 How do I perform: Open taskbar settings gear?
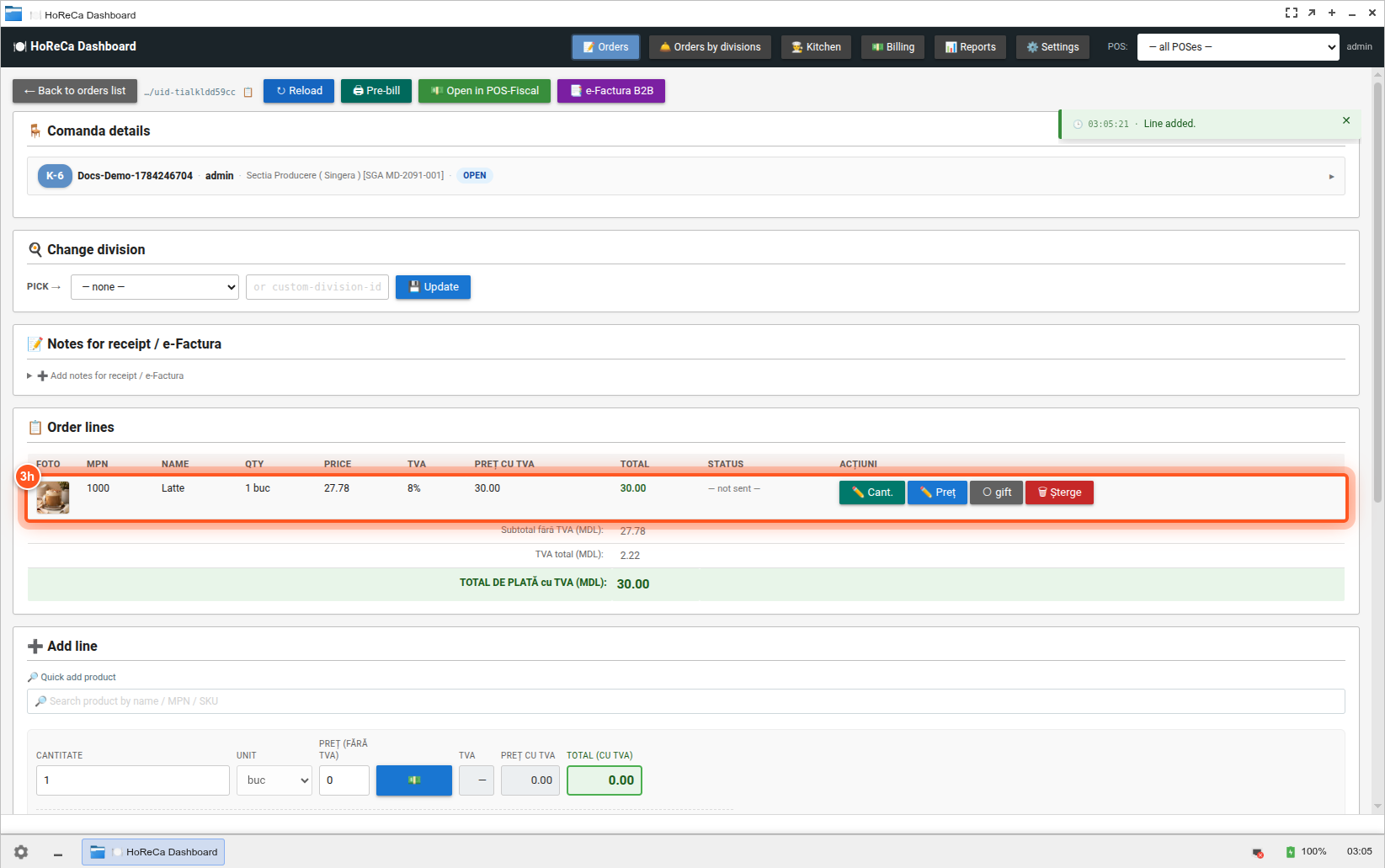point(21,852)
